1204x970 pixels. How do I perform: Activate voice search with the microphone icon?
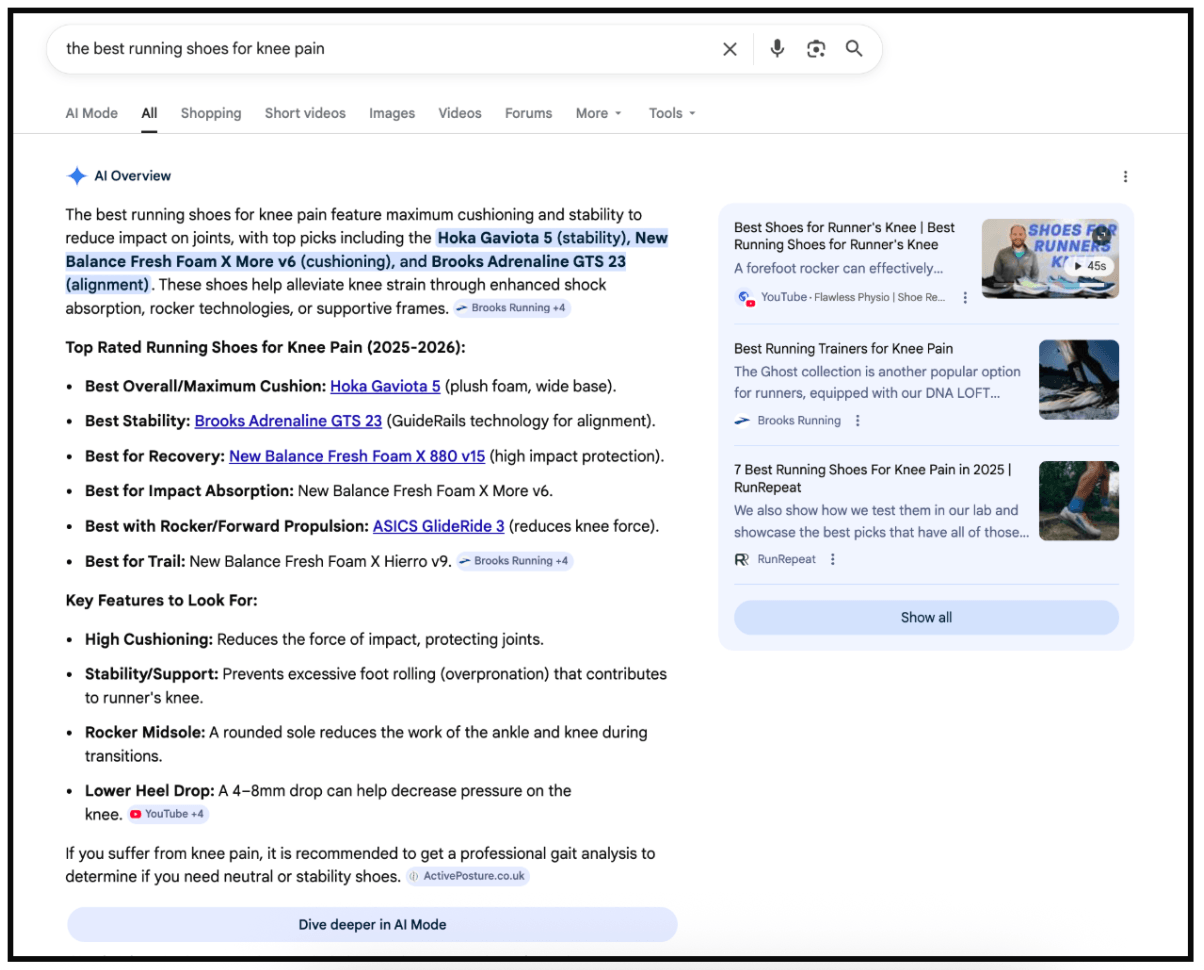[x=777, y=48]
